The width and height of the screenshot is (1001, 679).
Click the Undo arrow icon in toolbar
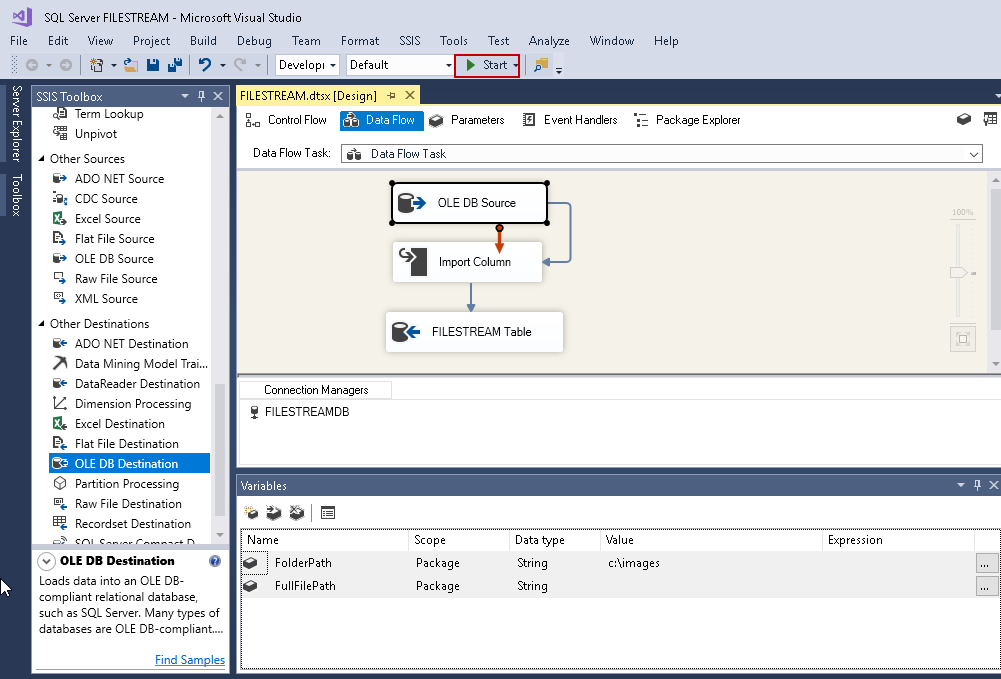(205, 65)
